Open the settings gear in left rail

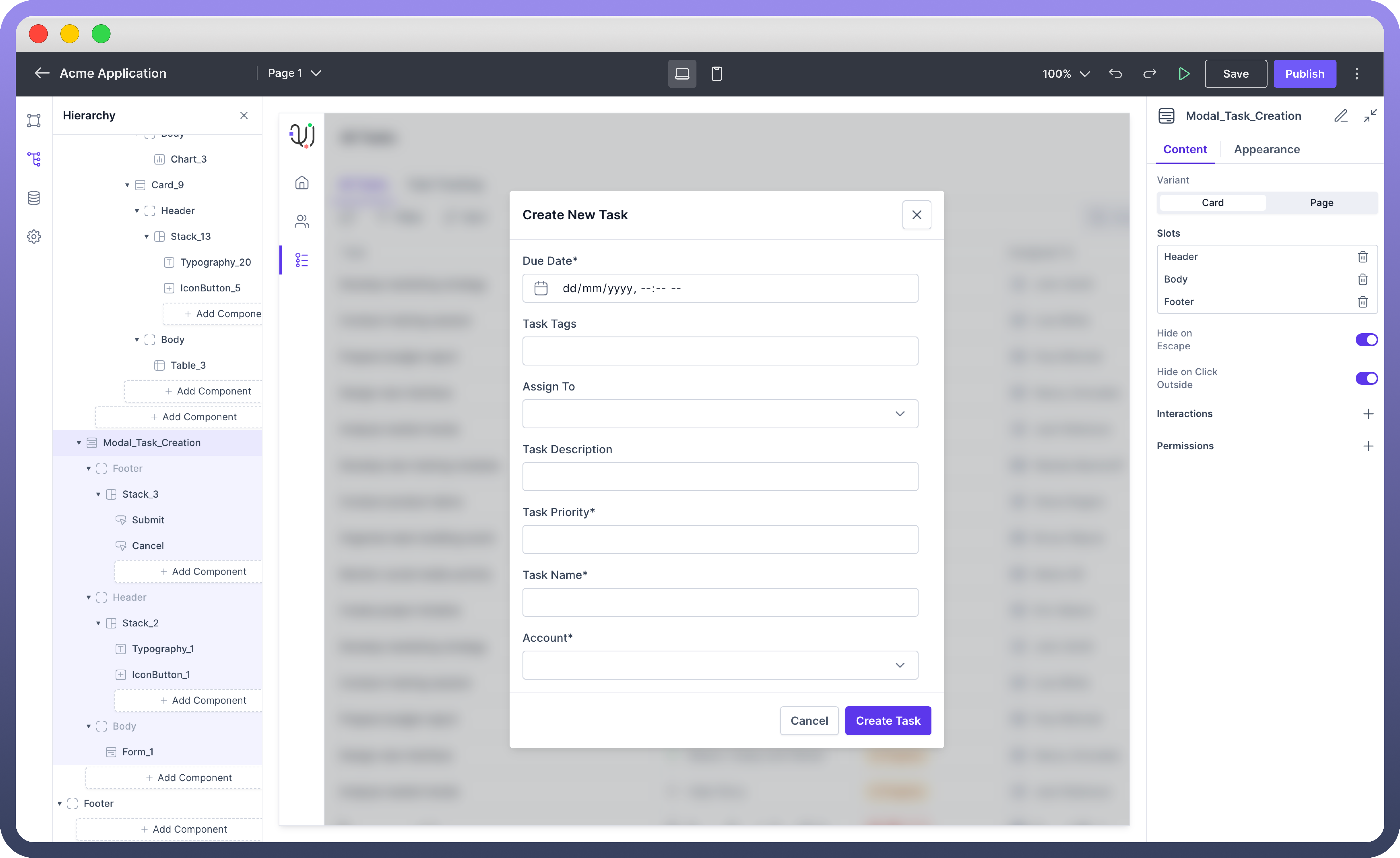[34, 236]
